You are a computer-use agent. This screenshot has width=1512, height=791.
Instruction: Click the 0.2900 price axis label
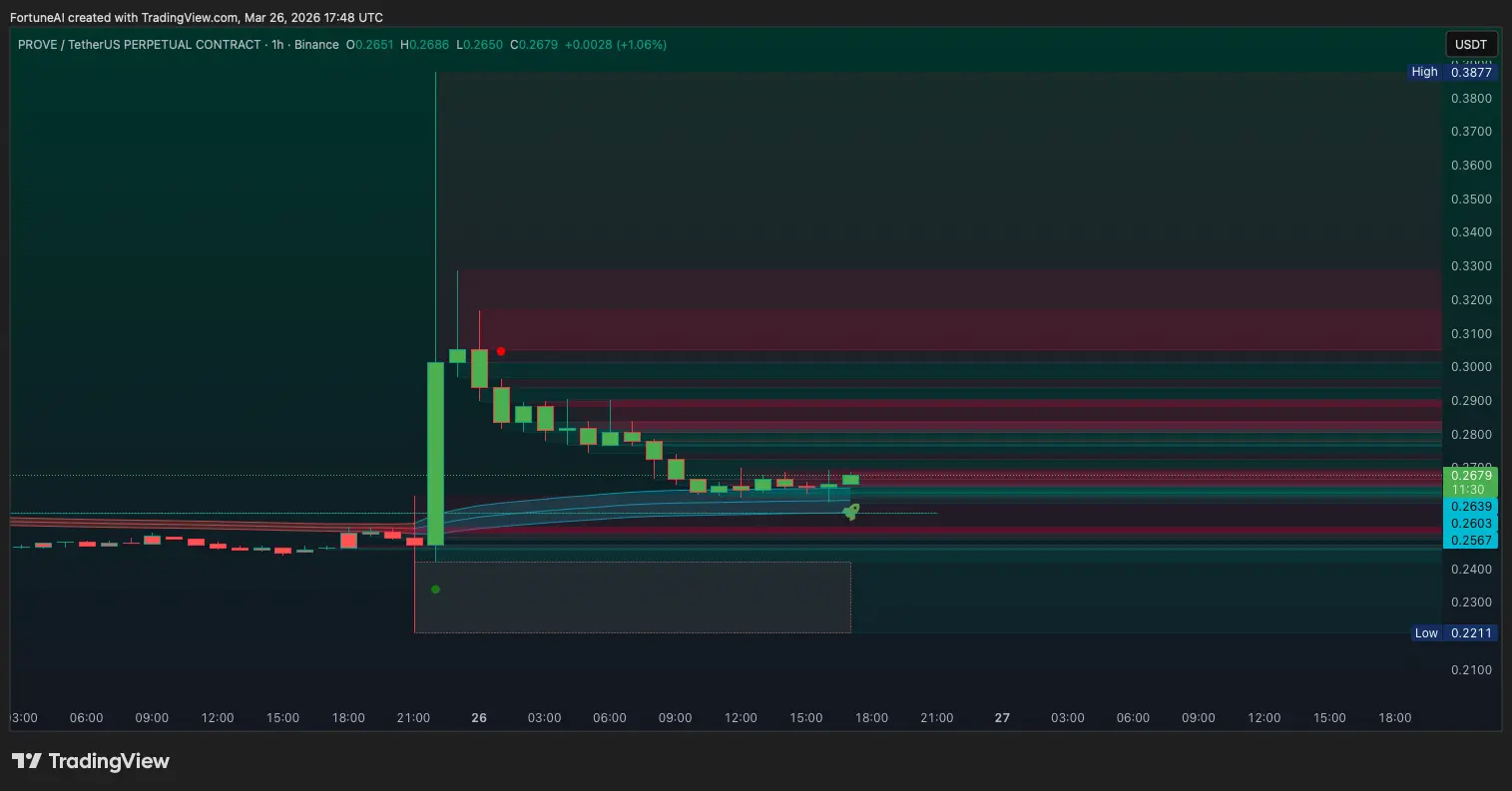tap(1471, 401)
